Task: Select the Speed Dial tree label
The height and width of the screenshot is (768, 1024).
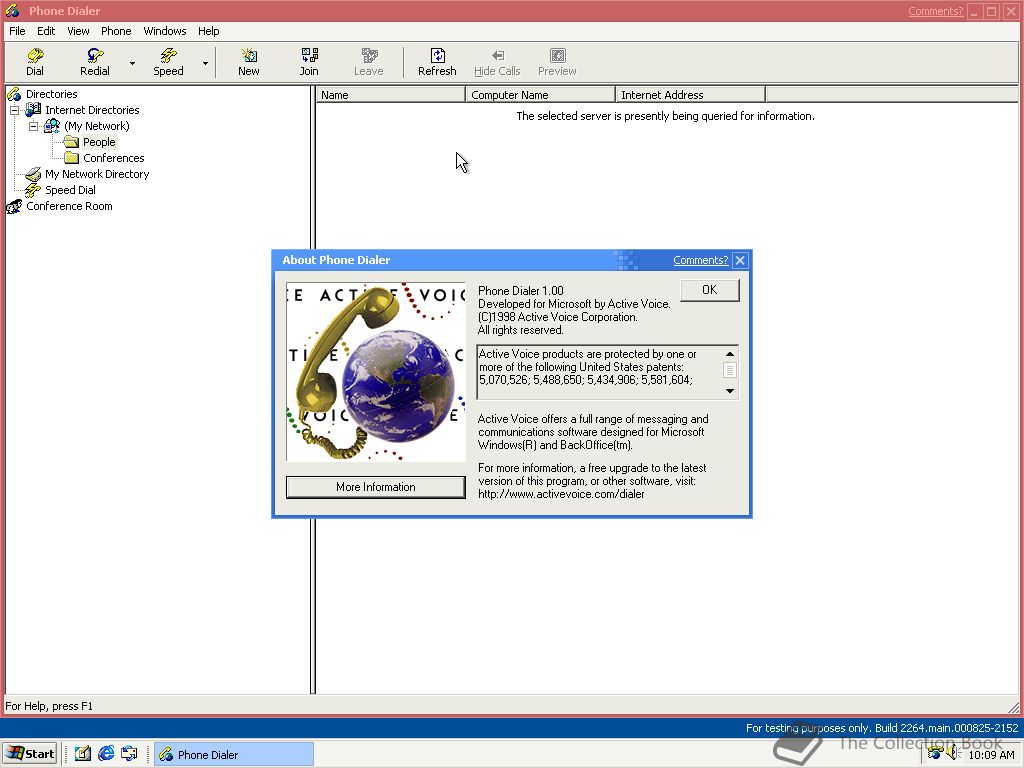Action: [71, 190]
